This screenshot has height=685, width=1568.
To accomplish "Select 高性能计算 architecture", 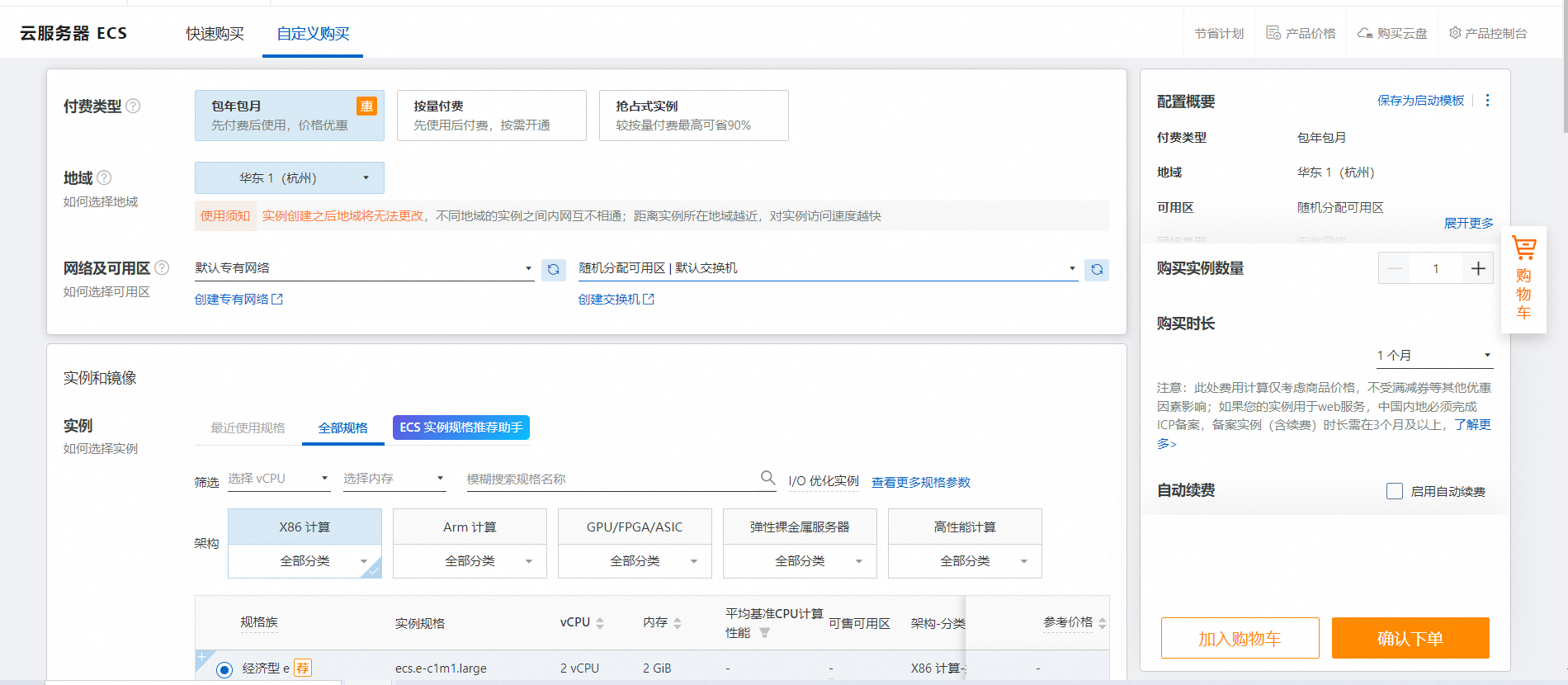I will pos(965,527).
